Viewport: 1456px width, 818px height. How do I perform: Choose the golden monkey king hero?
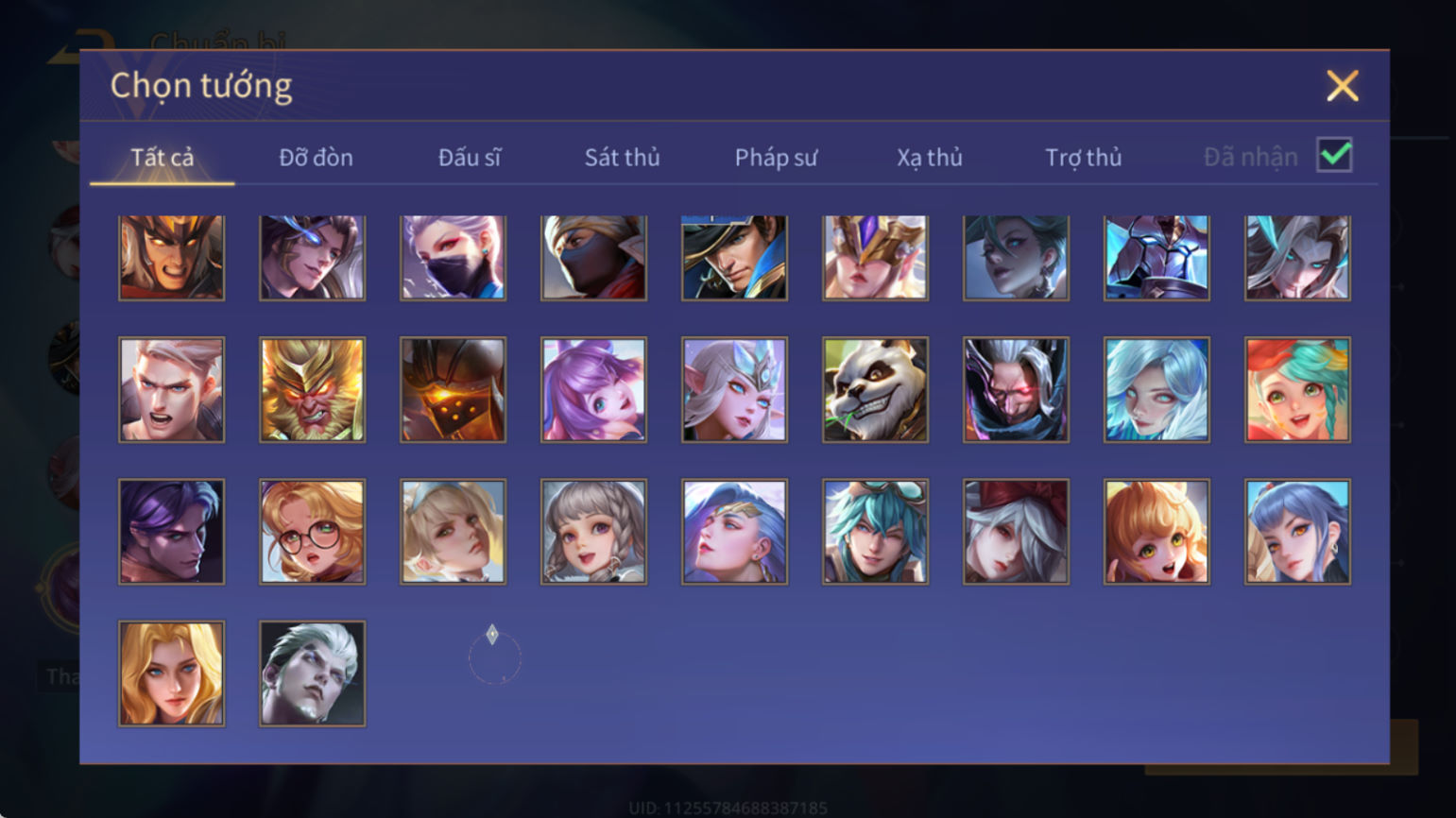pyautogui.click(x=312, y=390)
